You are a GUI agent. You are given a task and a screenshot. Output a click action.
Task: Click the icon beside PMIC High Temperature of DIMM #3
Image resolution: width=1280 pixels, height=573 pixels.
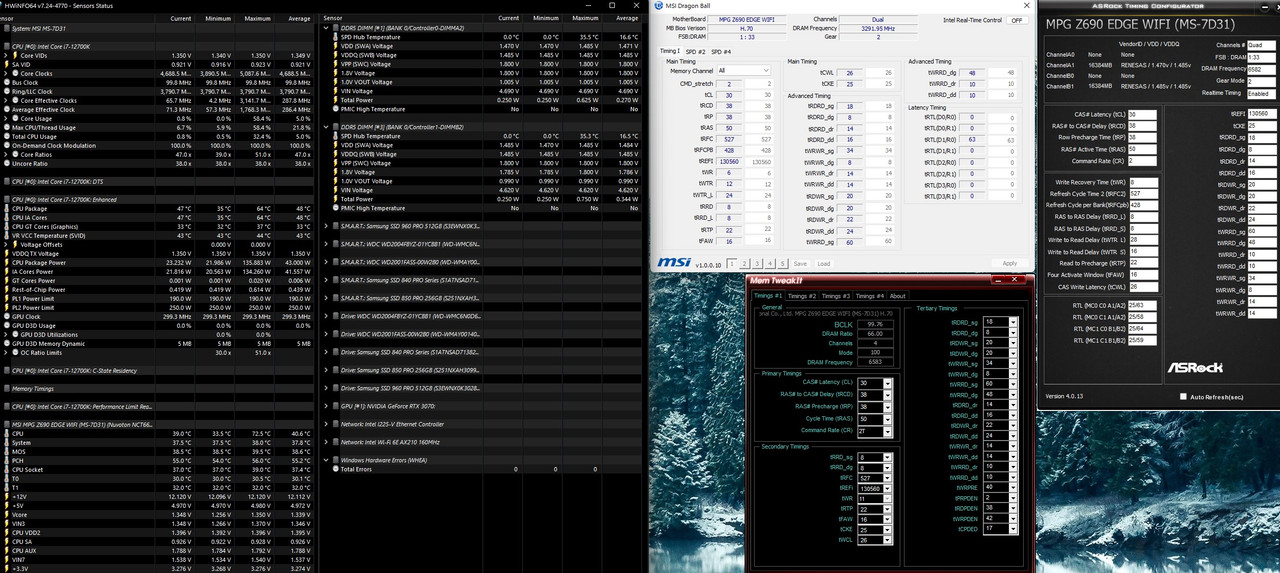pyautogui.click(x=335, y=208)
